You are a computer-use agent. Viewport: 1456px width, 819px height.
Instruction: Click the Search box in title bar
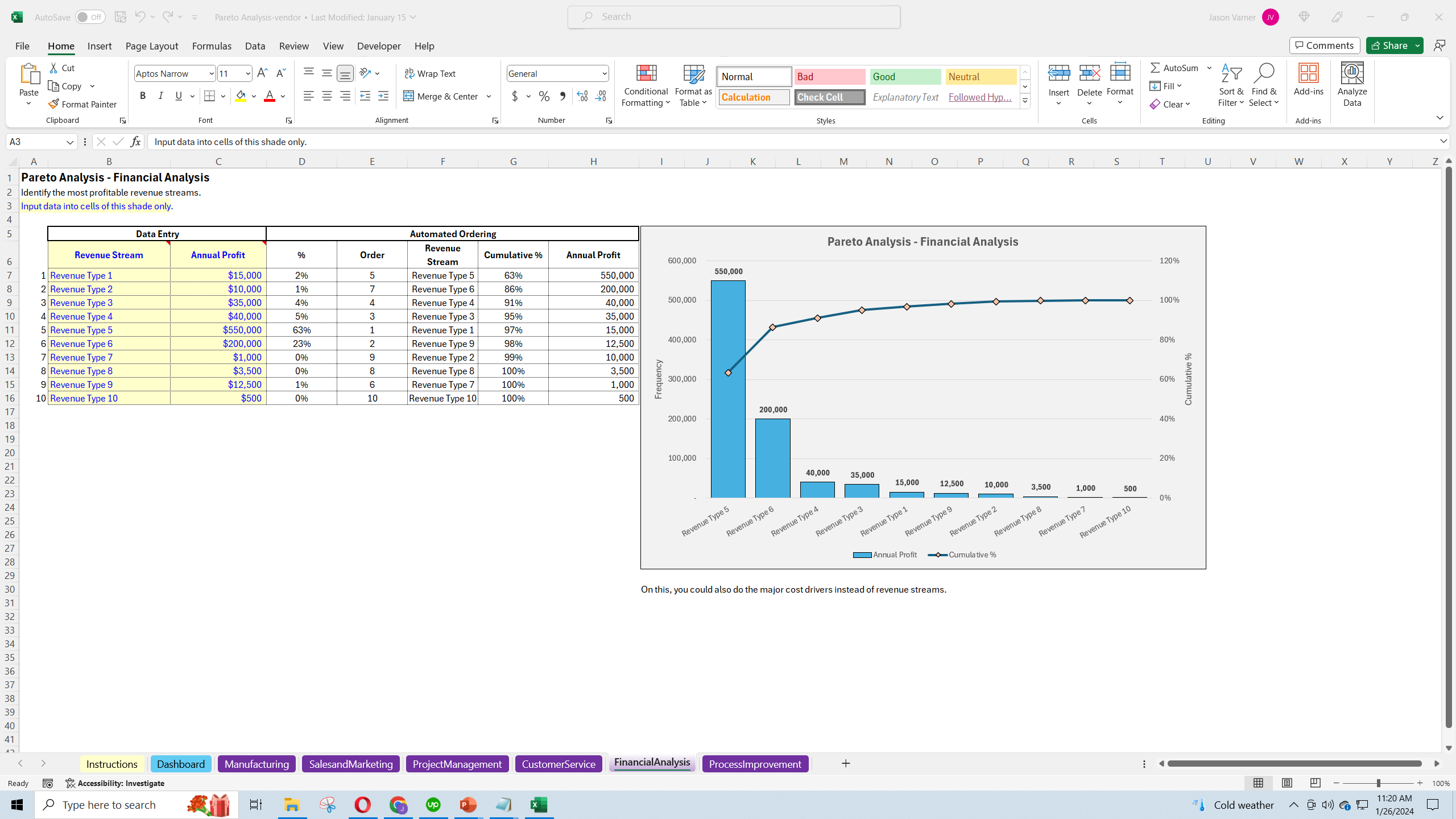[734, 17]
